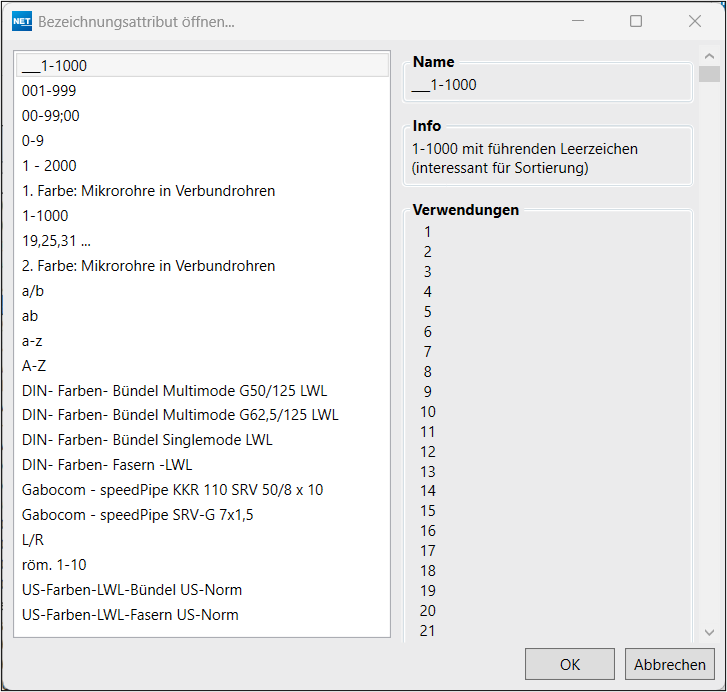This screenshot has height=692, width=727.
Task: Click the NET application icon in title bar
Action: click(x=22, y=21)
